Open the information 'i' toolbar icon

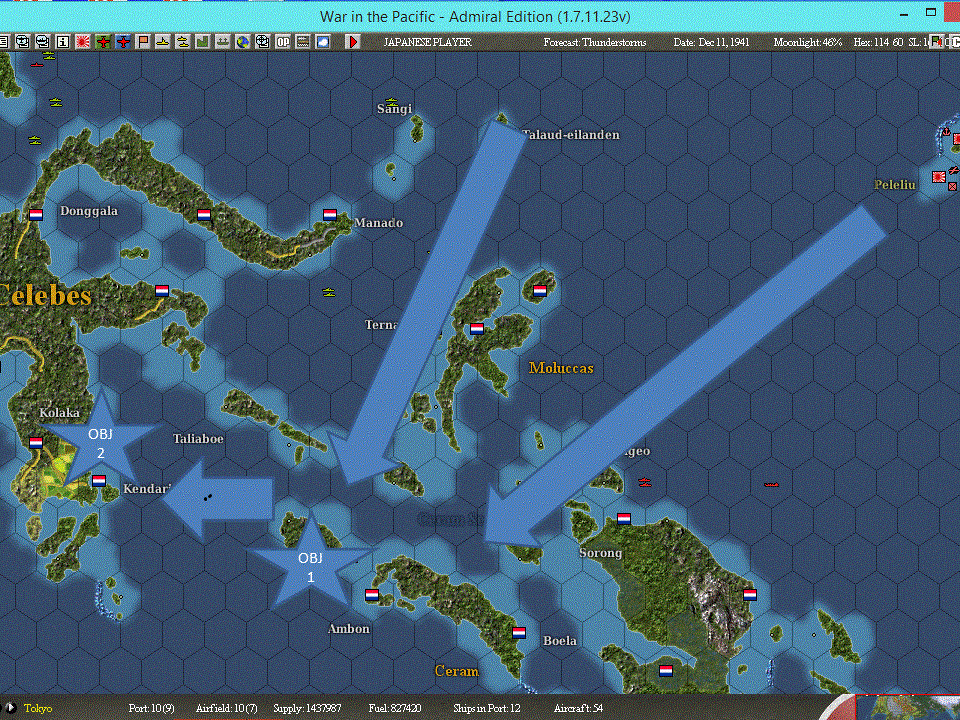(62, 42)
